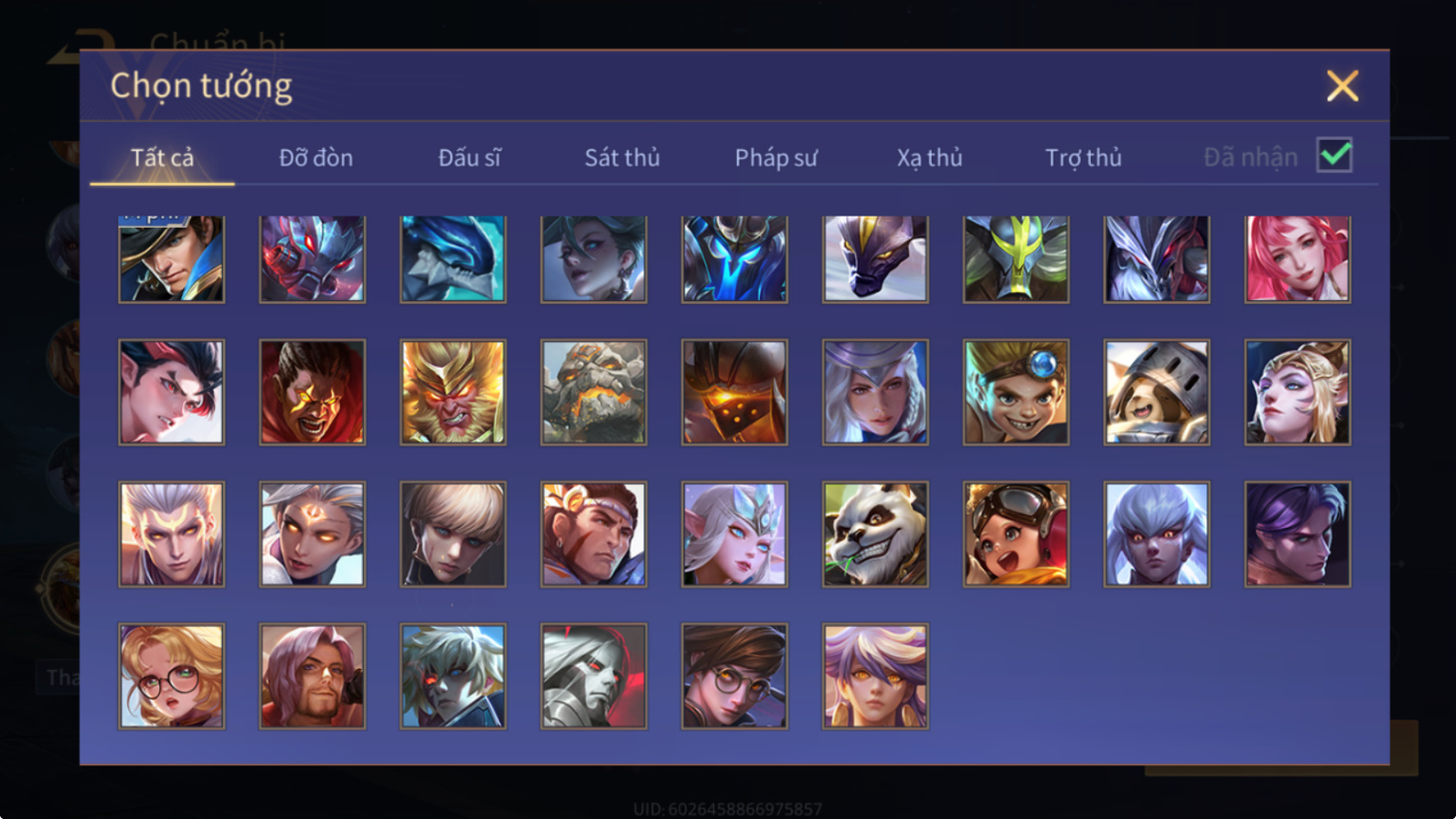Viewport: 1456px width, 819px height.
Task: Toggle the Đã nhận checkbox
Action: 1334,156
